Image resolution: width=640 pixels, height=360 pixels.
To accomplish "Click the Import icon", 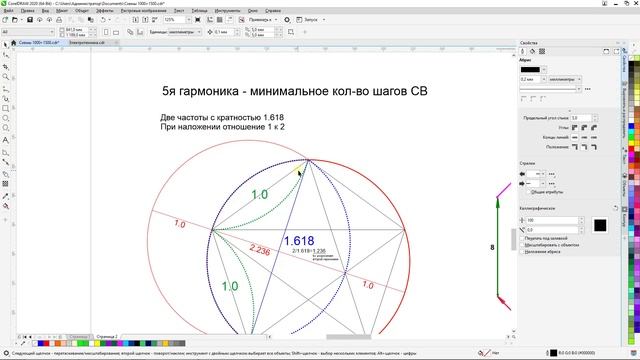I will [x=136, y=20].
